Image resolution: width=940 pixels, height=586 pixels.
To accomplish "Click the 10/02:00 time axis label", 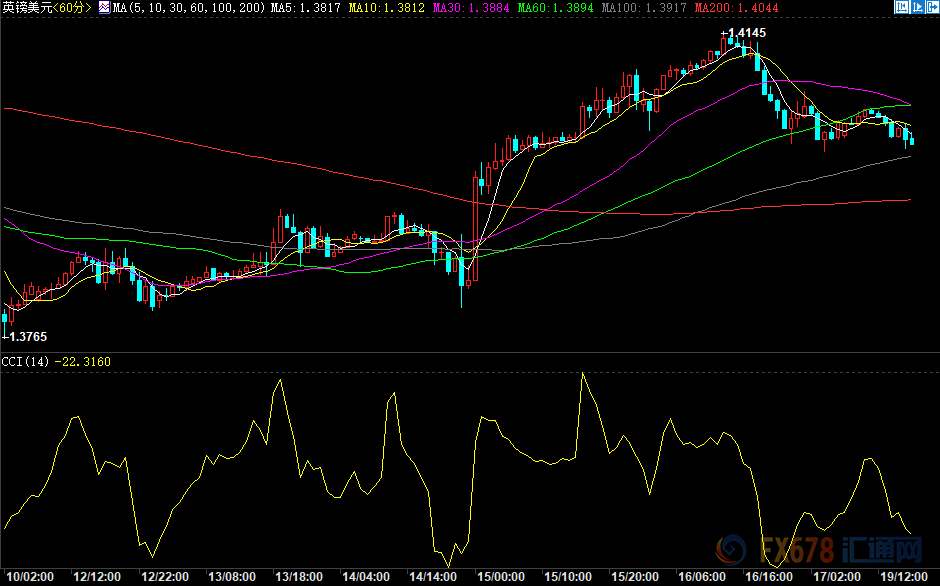I will tap(31, 577).
